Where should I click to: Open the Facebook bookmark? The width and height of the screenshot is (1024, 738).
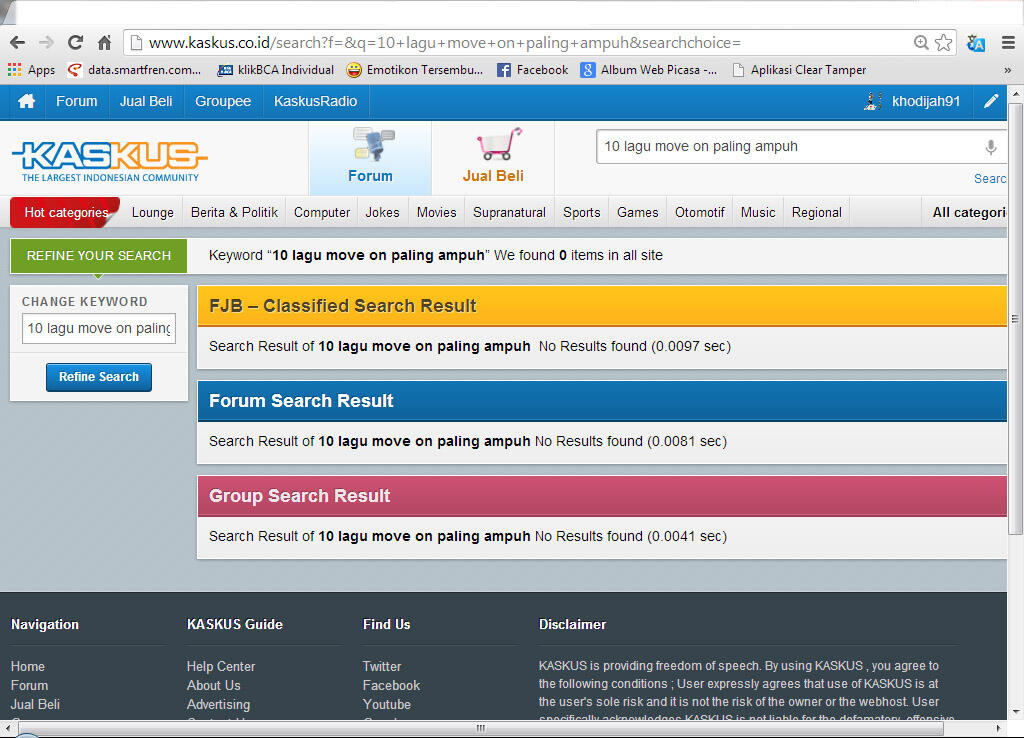click(532, 70)
